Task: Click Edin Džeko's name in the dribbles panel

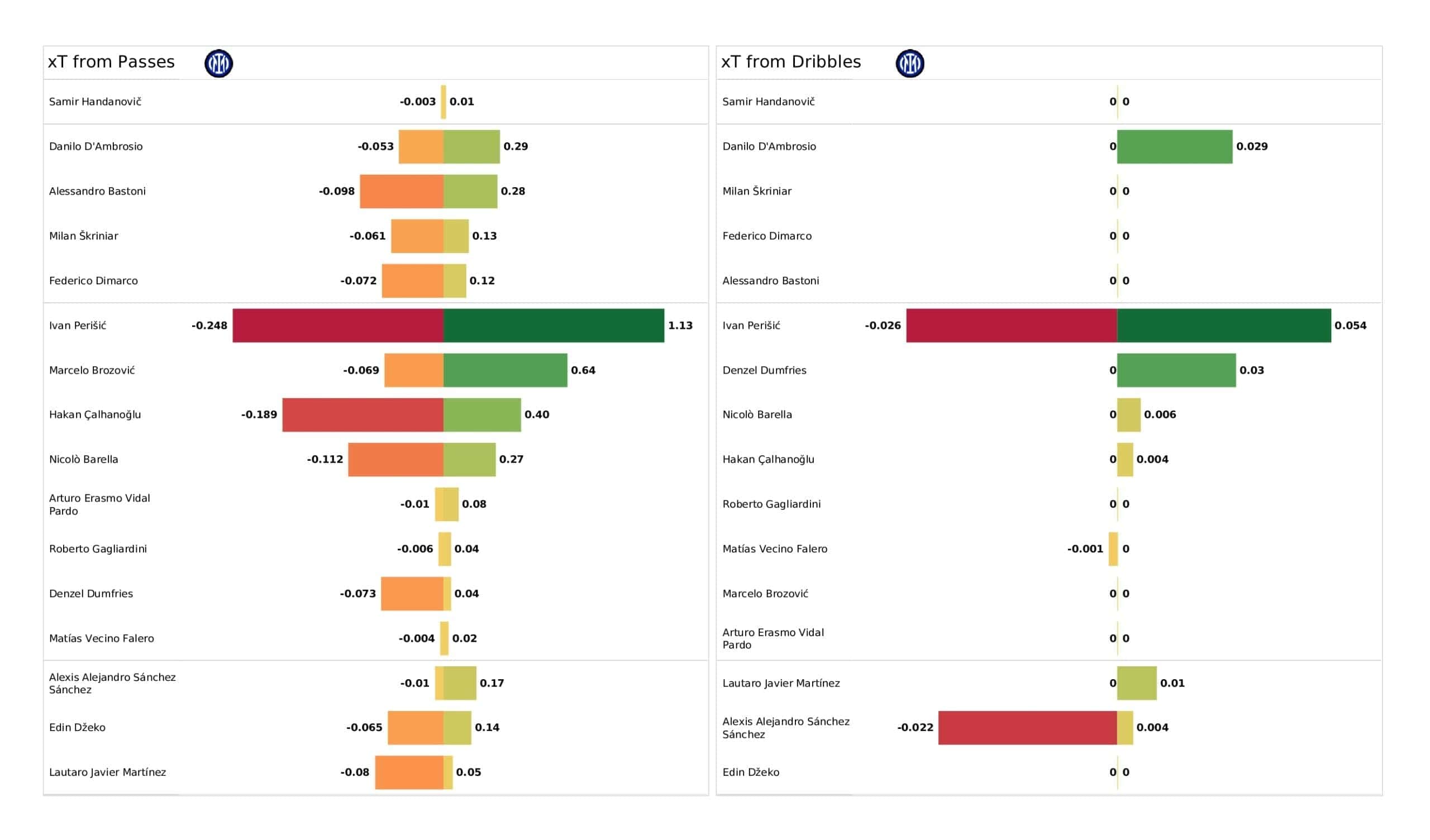Action: click(750, 772)
